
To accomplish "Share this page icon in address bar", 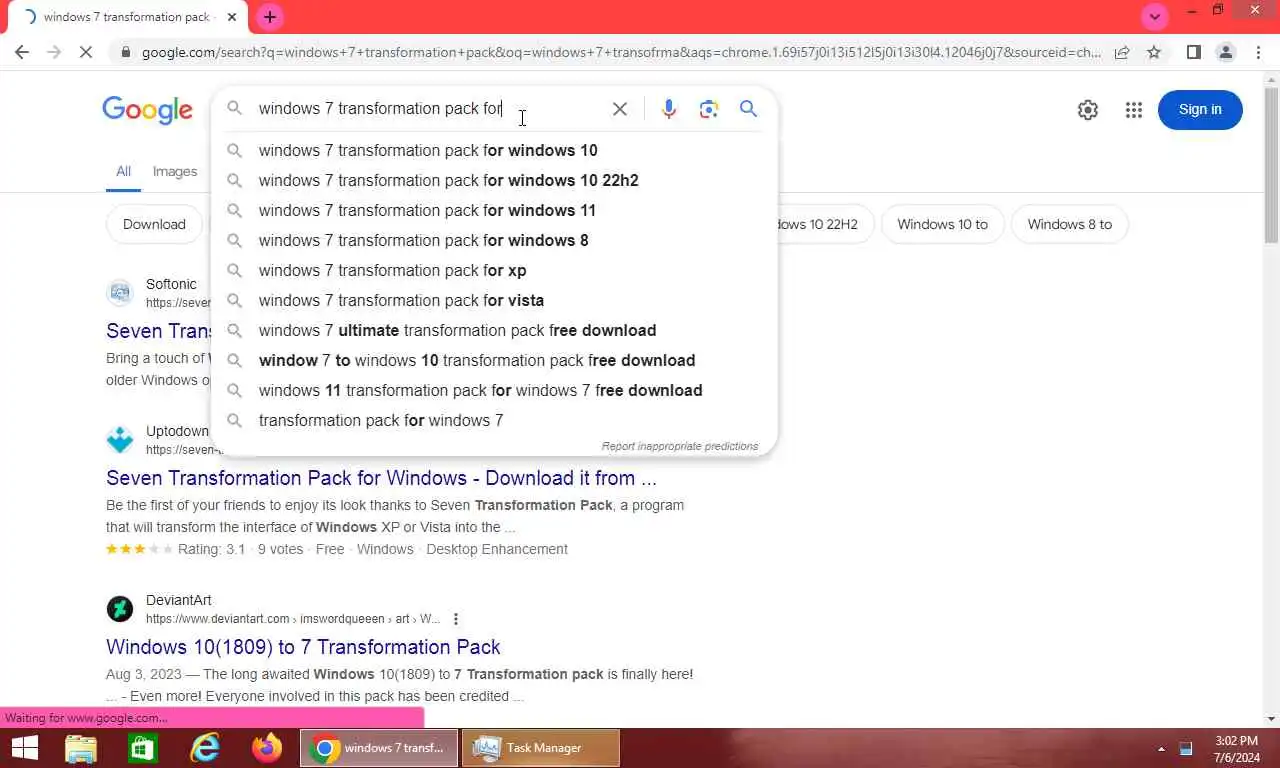I will [x=1122, y=52].
